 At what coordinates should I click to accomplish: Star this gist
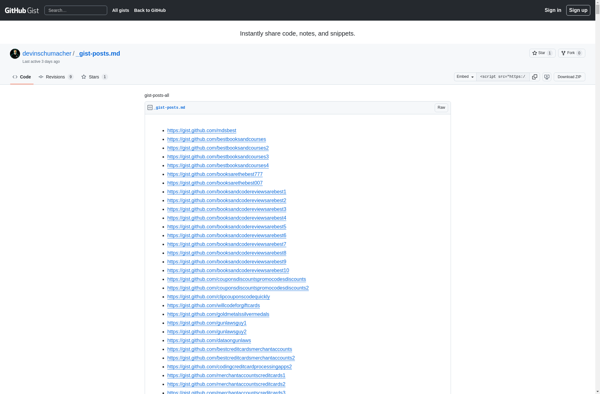point(542,53)
